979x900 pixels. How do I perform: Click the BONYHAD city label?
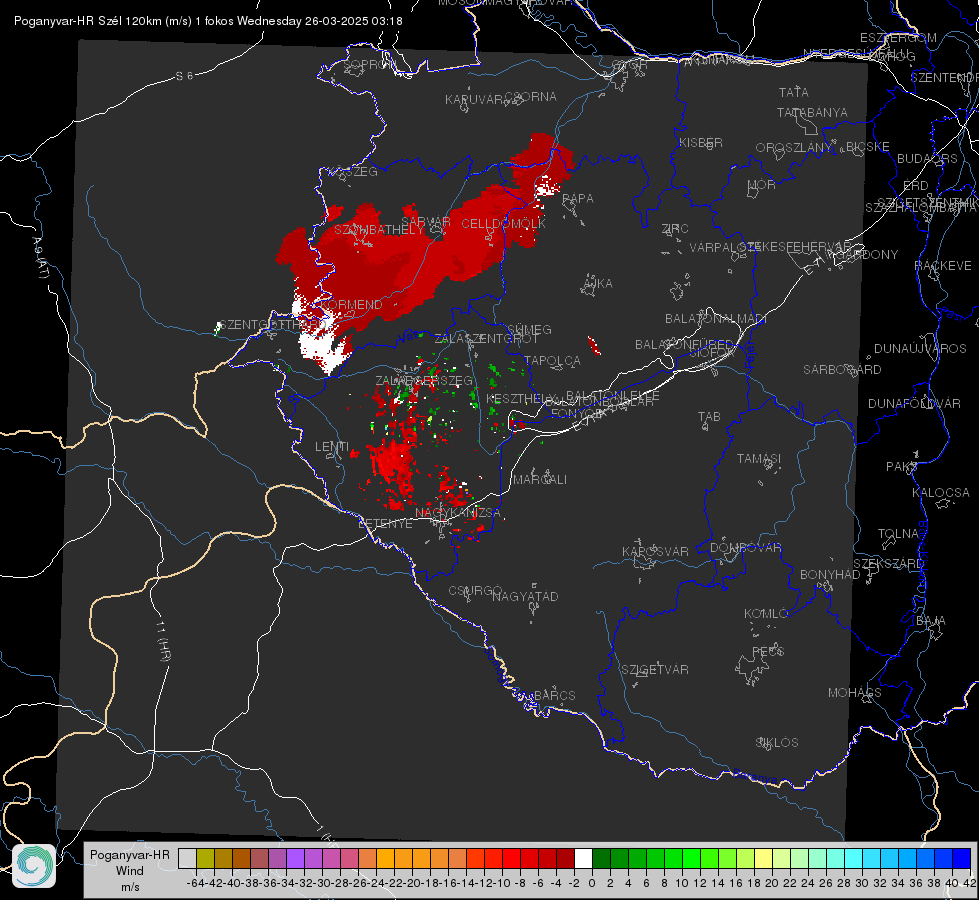(x=830, y=575)
